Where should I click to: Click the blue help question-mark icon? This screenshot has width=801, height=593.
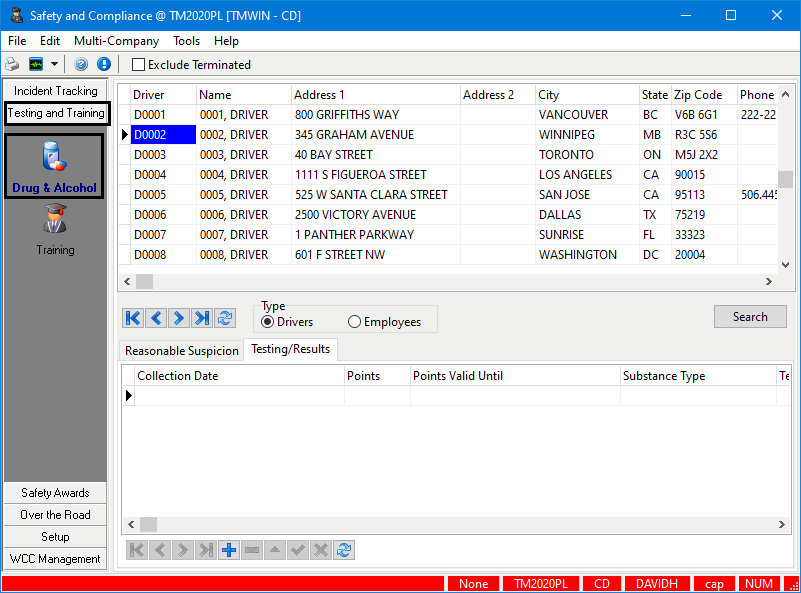[82, 64]
